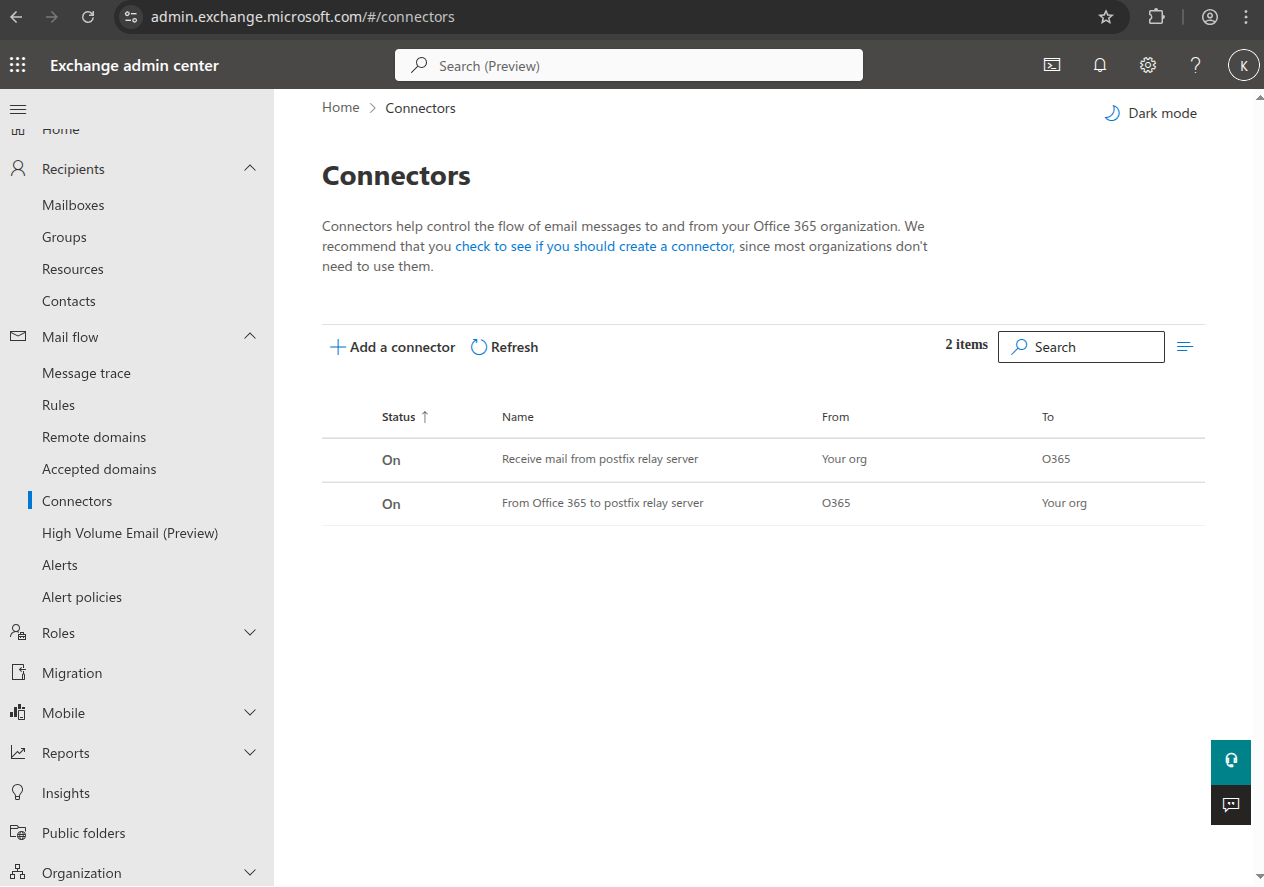Open Remote domains in sidebar
The width and height of the screenshot is (1264, 887).
click(x=94, y=437)
